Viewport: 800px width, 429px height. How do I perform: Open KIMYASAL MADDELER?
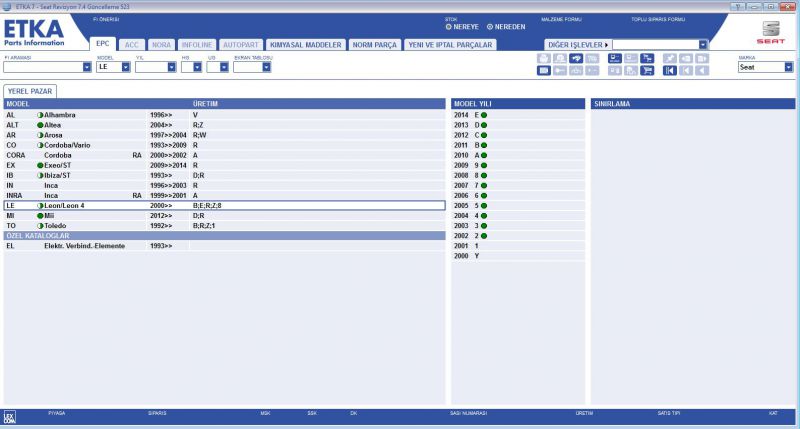coord(306,45)
